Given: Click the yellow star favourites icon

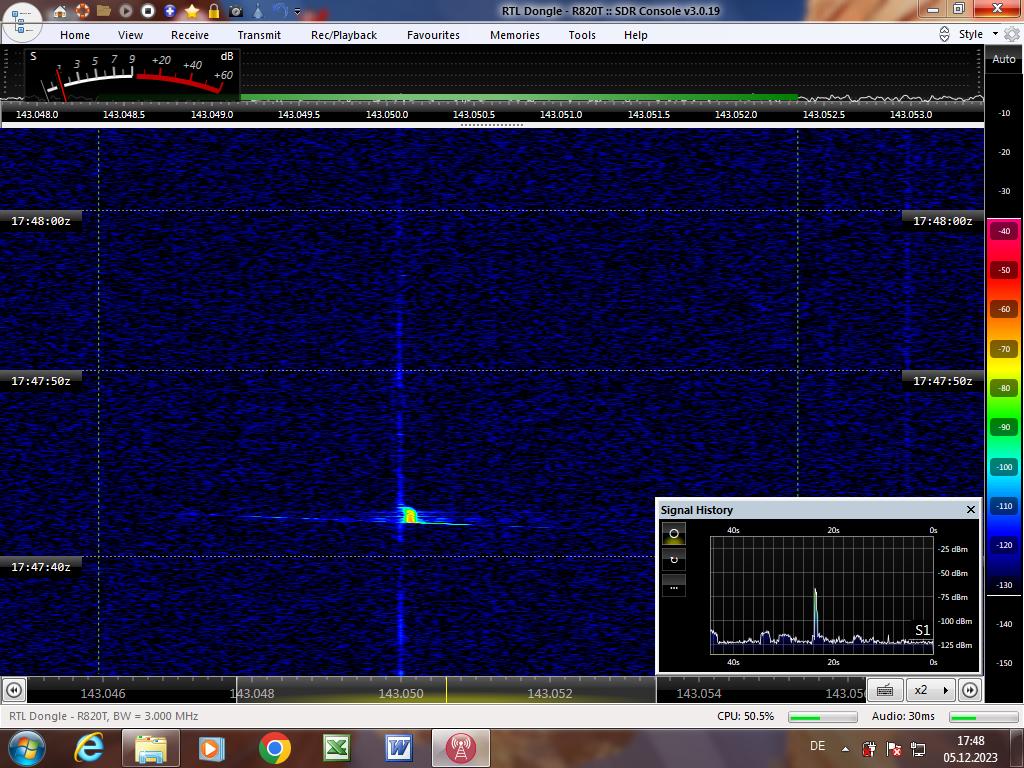Looking at the screenshot, I should coord(192,11).
